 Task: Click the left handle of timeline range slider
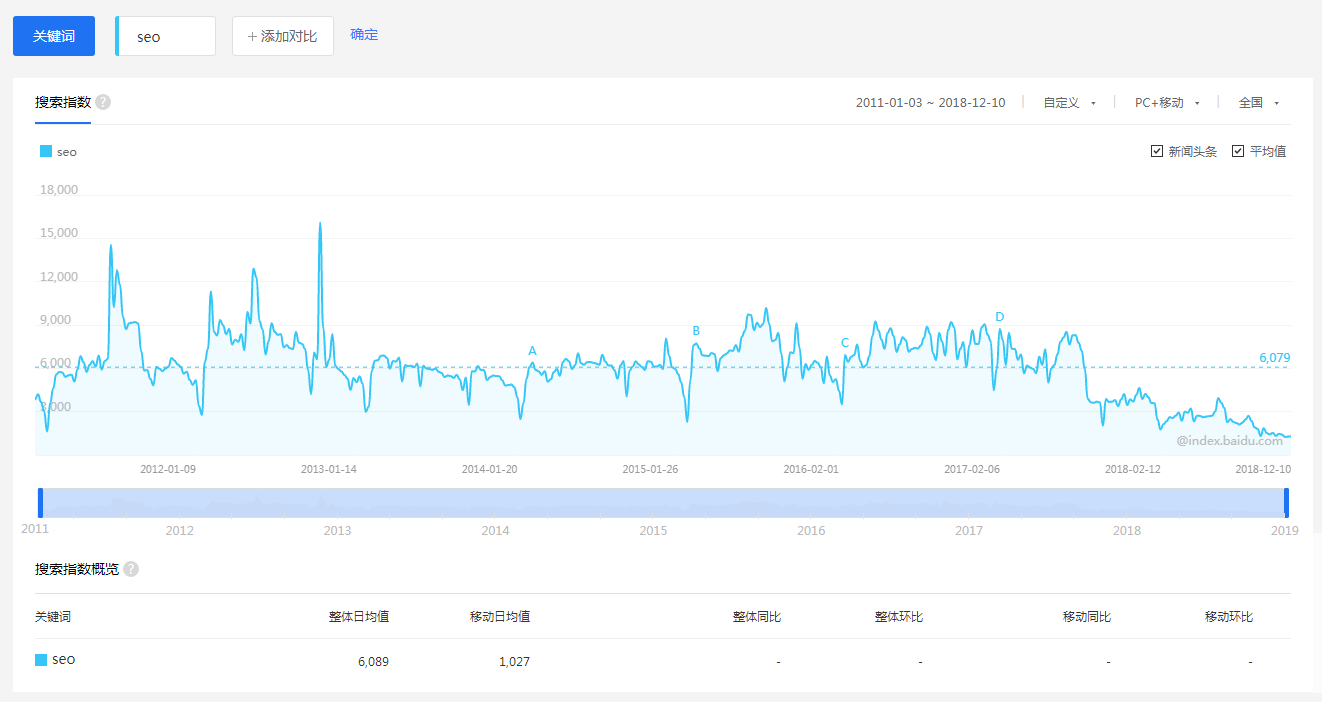click(x=40, y=503)
